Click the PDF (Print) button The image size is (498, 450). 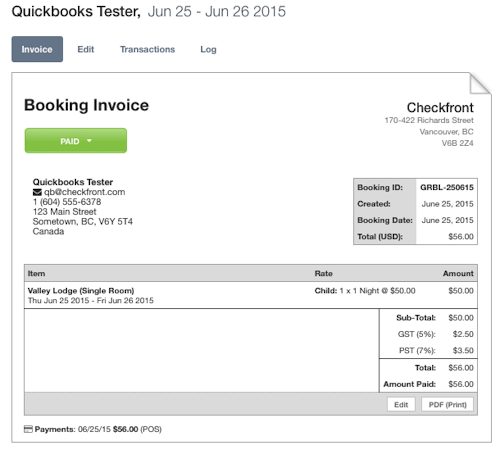tap(447, 404)
